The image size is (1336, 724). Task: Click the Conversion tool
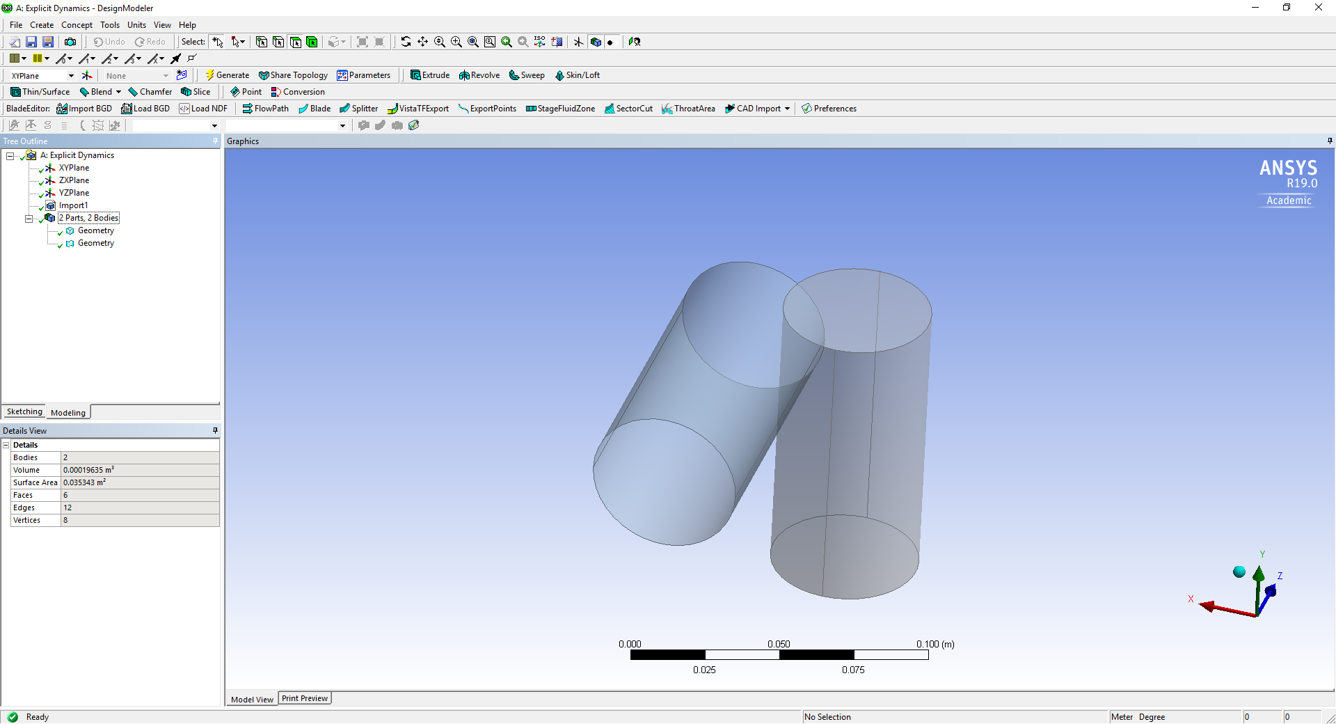pyautogui.click(x=297, y=92)
